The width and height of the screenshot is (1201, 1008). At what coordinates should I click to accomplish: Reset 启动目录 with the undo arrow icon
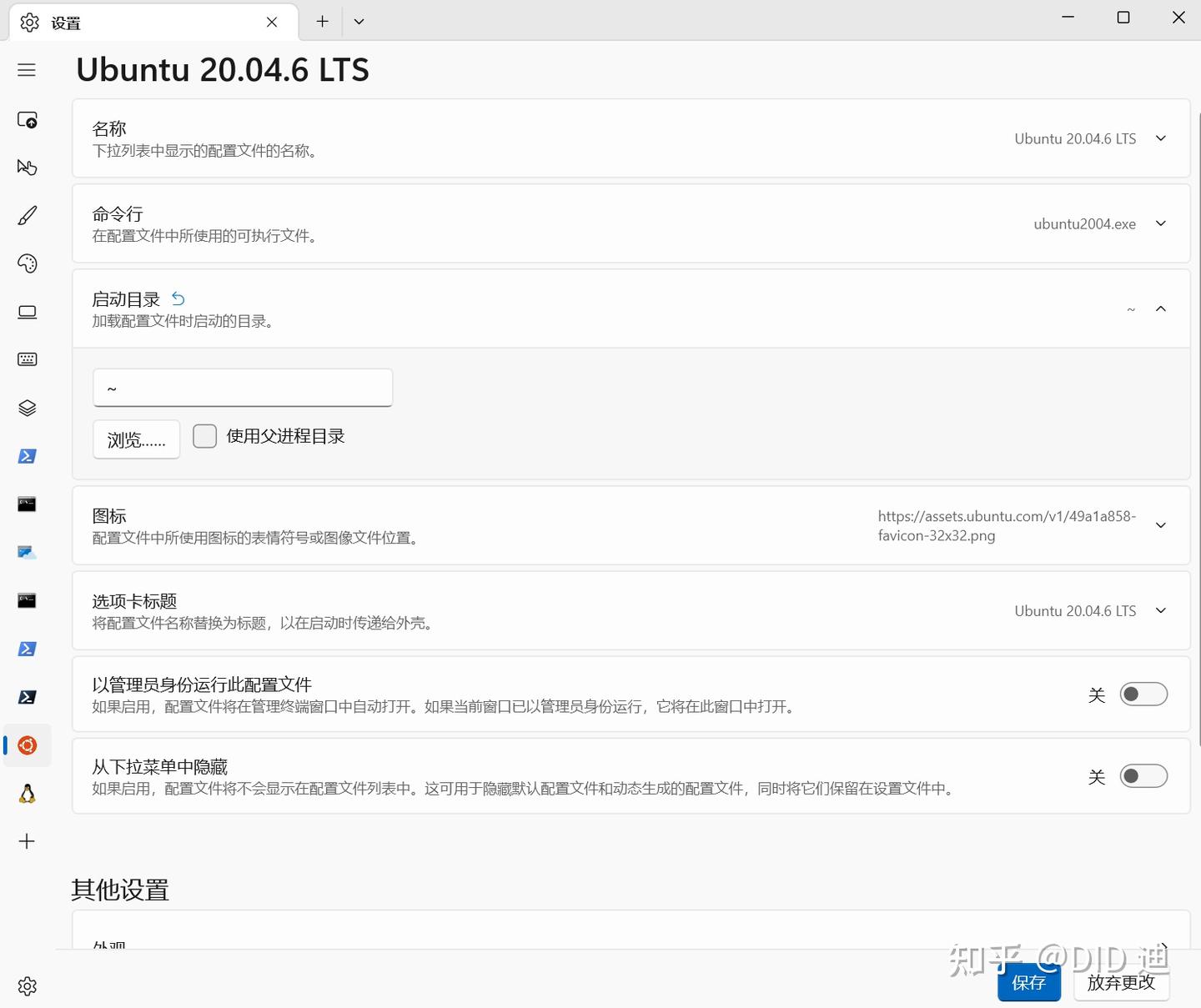pos(178,298)
